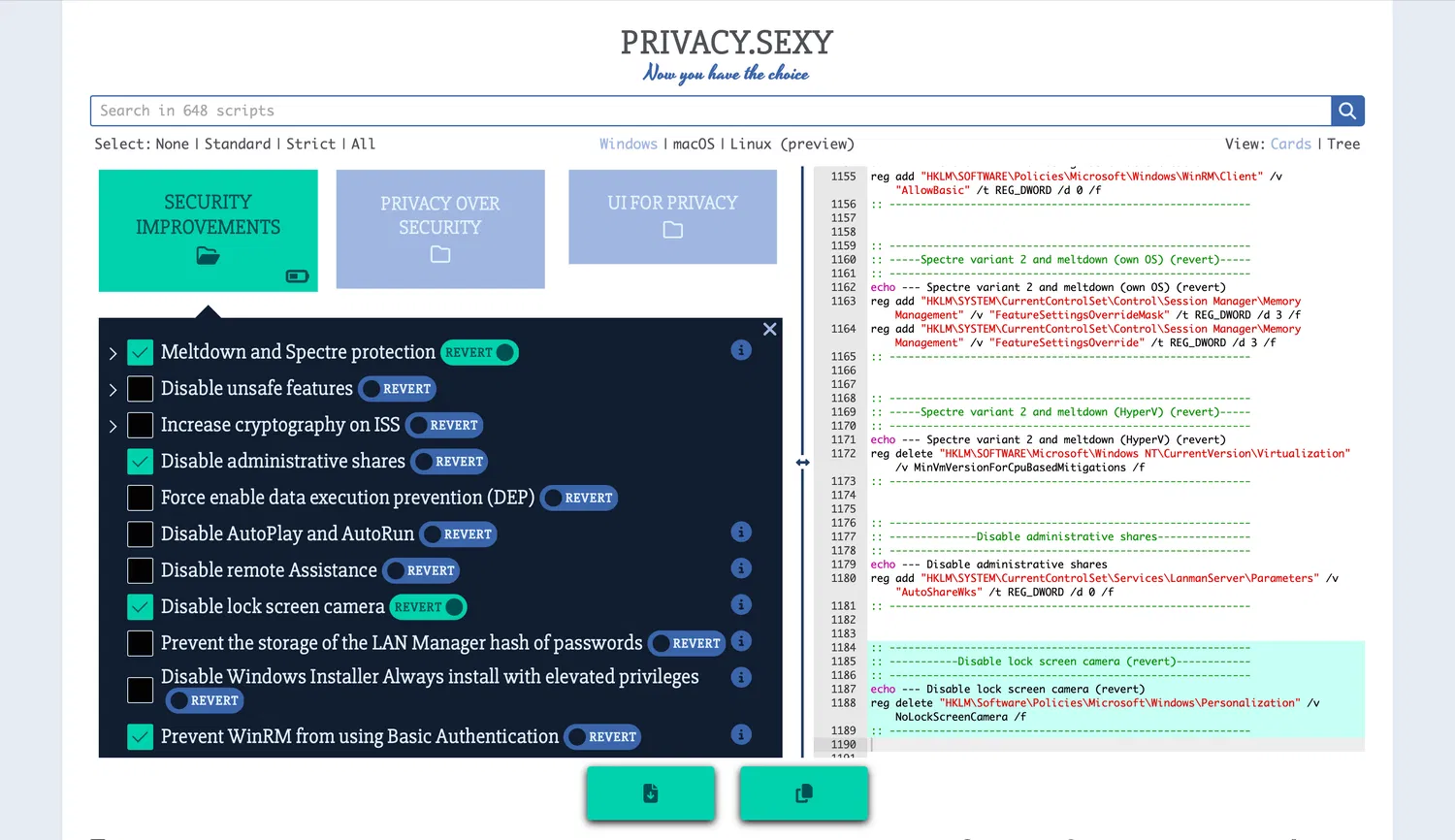Image resolution: width=1455 pixels, height=840 pixels.
Task: Check Disable remote Assistance
Action: (x=141, y=570)
